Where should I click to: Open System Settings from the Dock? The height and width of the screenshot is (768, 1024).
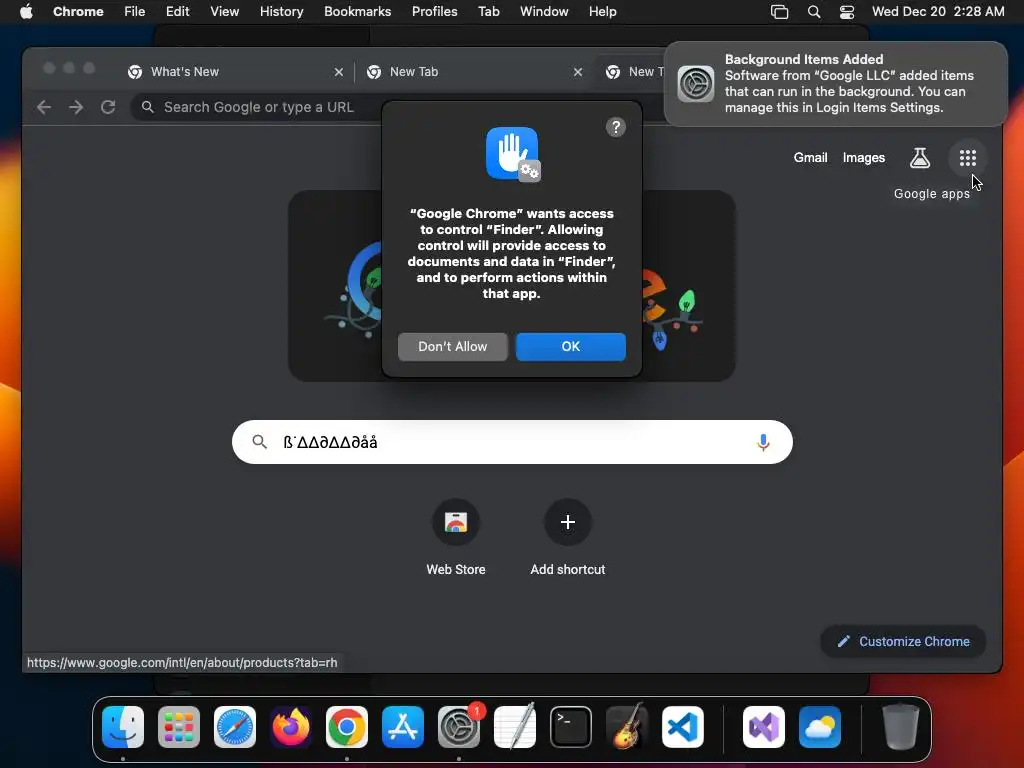tap(459, 727)
